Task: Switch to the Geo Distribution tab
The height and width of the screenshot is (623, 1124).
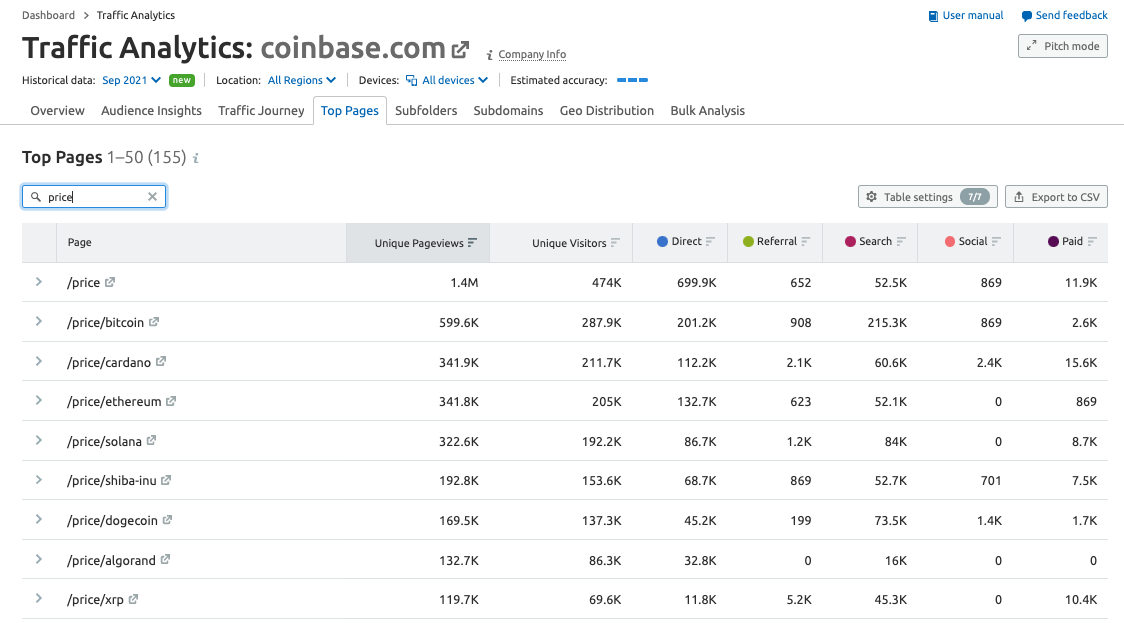Action: [606, 110]
